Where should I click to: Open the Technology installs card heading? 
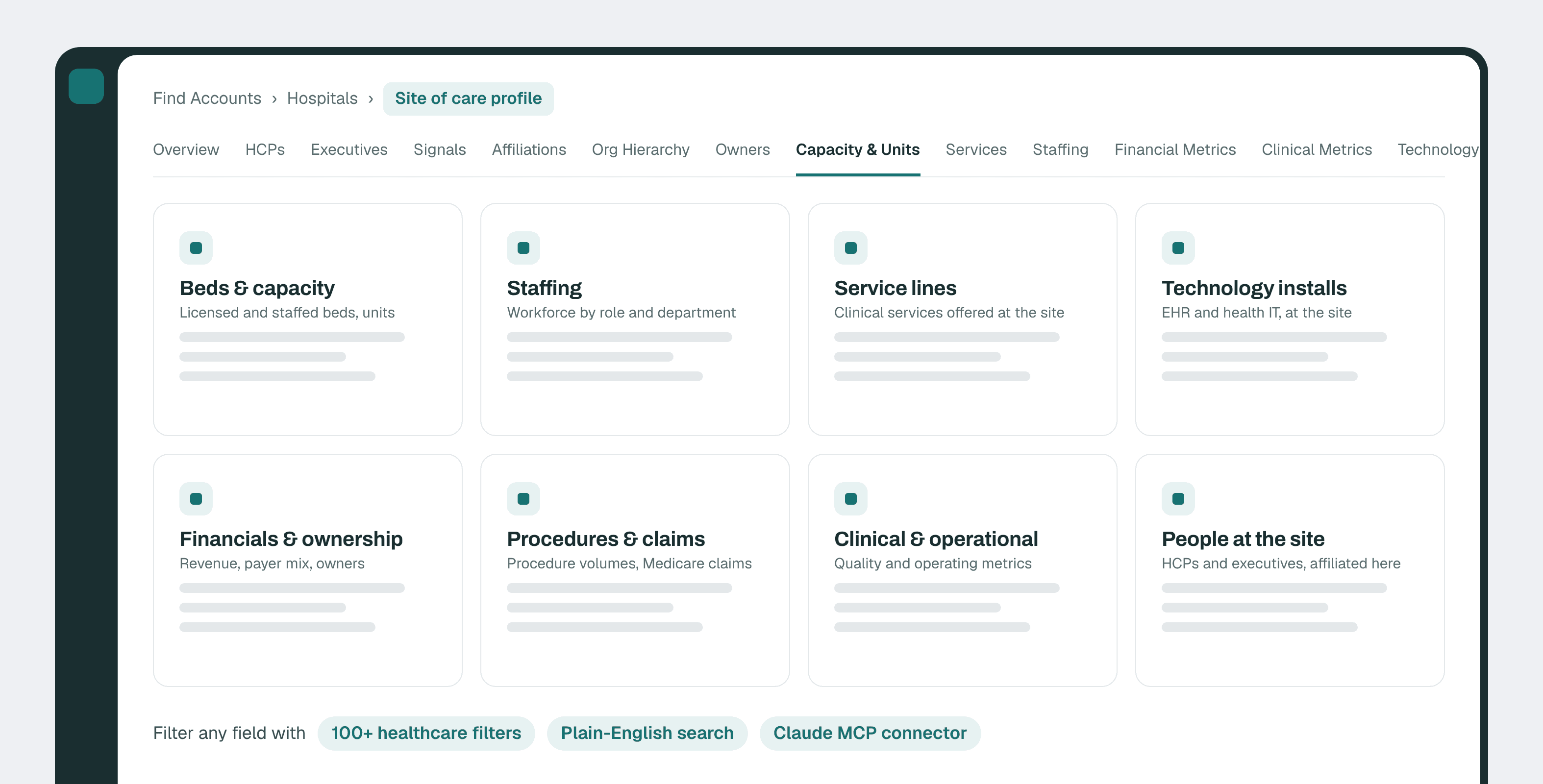click(1254, 288)
